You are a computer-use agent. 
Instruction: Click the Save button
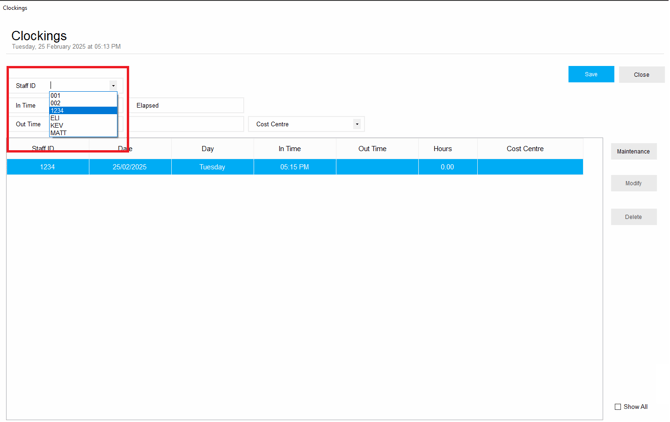click(x=591, y=74)
